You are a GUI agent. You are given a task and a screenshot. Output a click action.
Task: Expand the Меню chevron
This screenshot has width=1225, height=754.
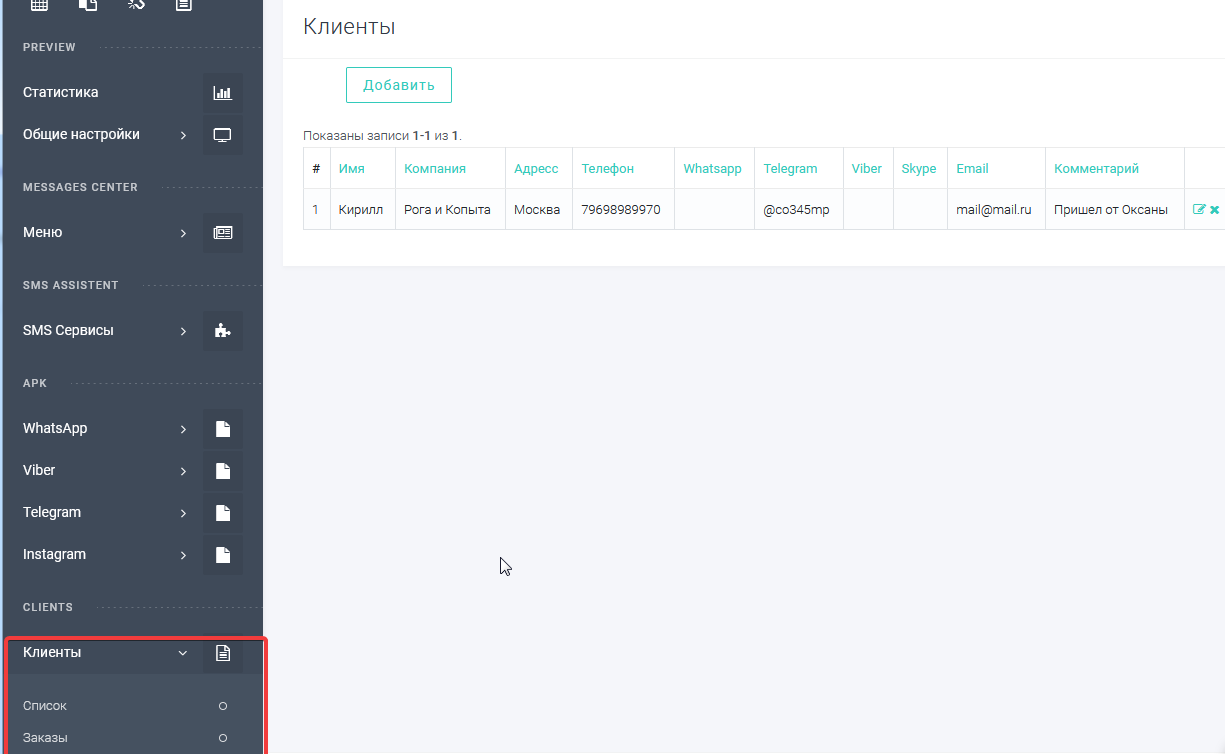(183, 233)
